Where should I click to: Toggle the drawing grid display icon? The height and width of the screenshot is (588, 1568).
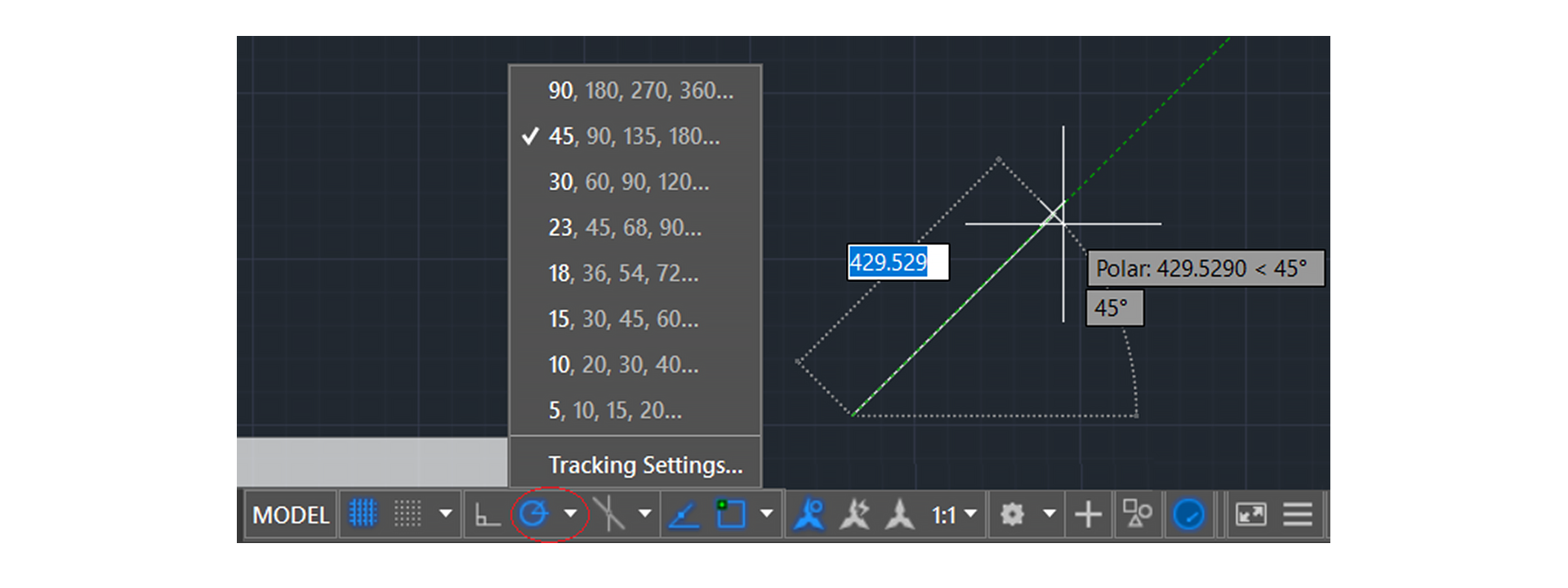363,514
